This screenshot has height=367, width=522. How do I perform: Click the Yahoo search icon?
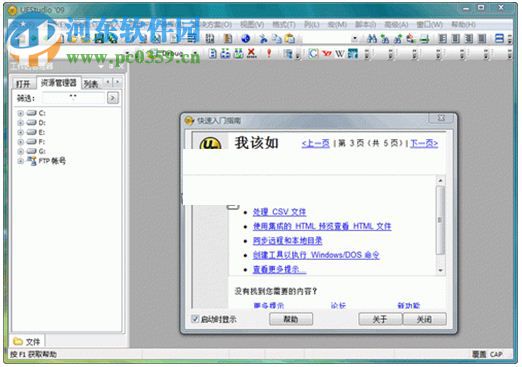click(x=327, y=53)
